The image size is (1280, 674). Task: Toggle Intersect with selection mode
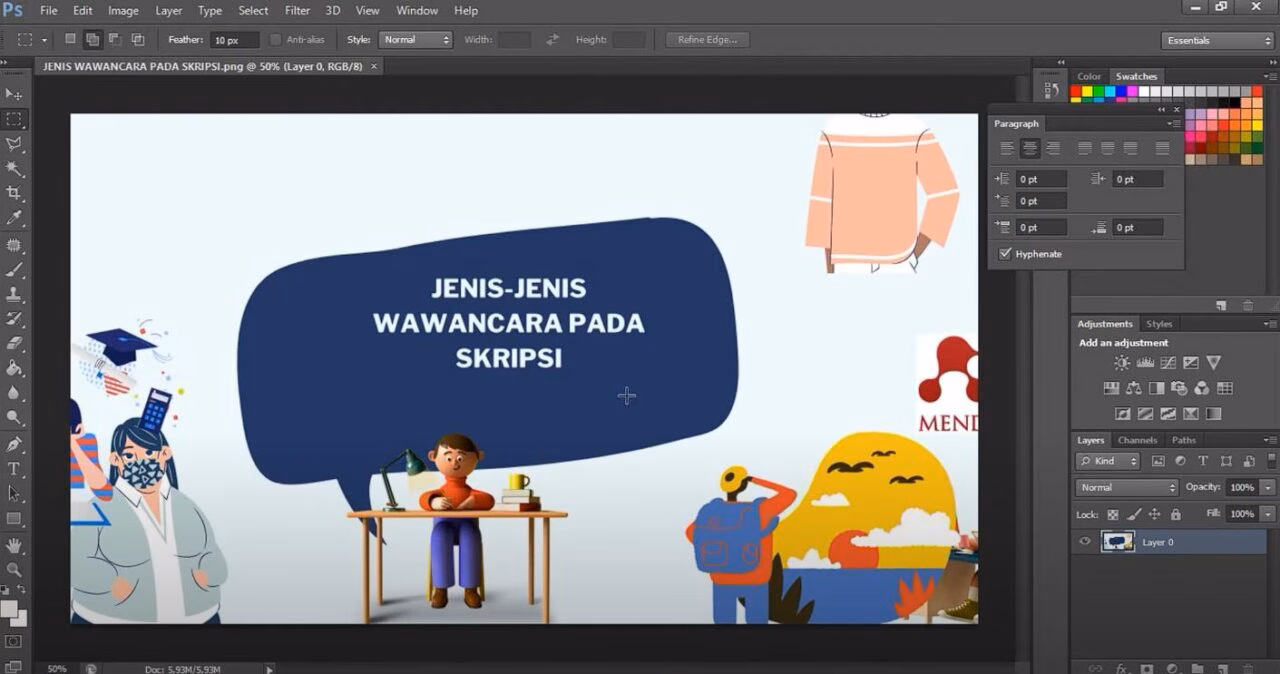(138, 40)
